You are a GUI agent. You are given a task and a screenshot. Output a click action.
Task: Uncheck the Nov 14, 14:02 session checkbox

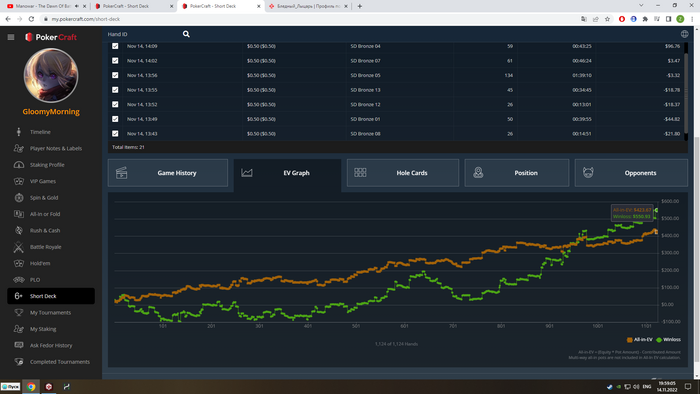[115, 61]
